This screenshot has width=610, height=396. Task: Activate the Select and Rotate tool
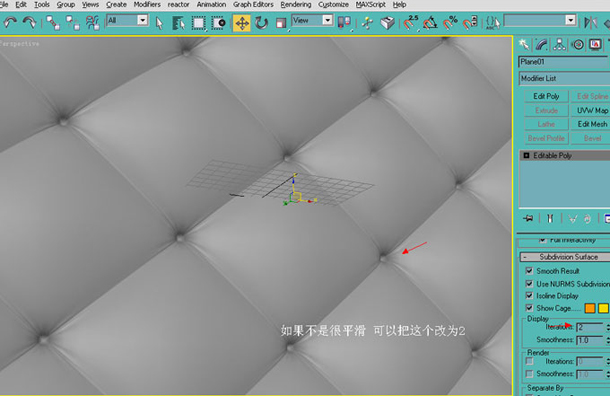pyautogui.click(x=261, y=23)
